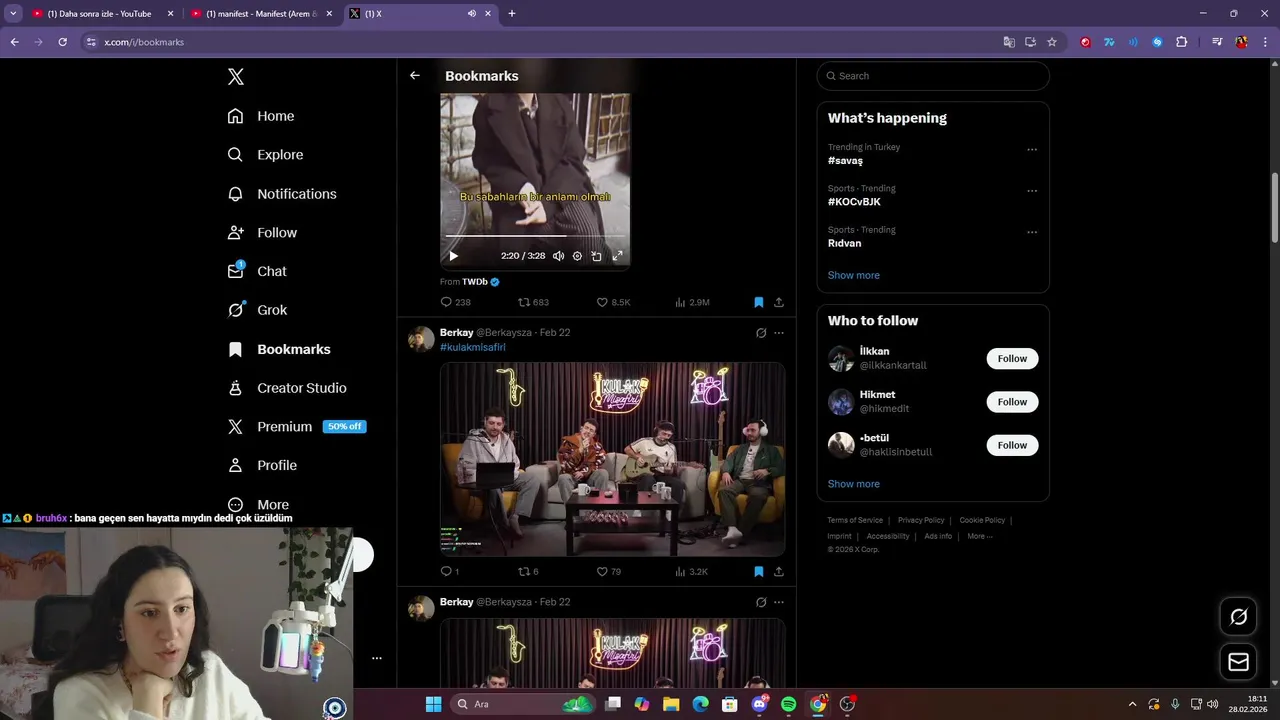Open Notifications in the sidebar
Image resolution: width=1280 pixels, height=720 pixels.
282,194
